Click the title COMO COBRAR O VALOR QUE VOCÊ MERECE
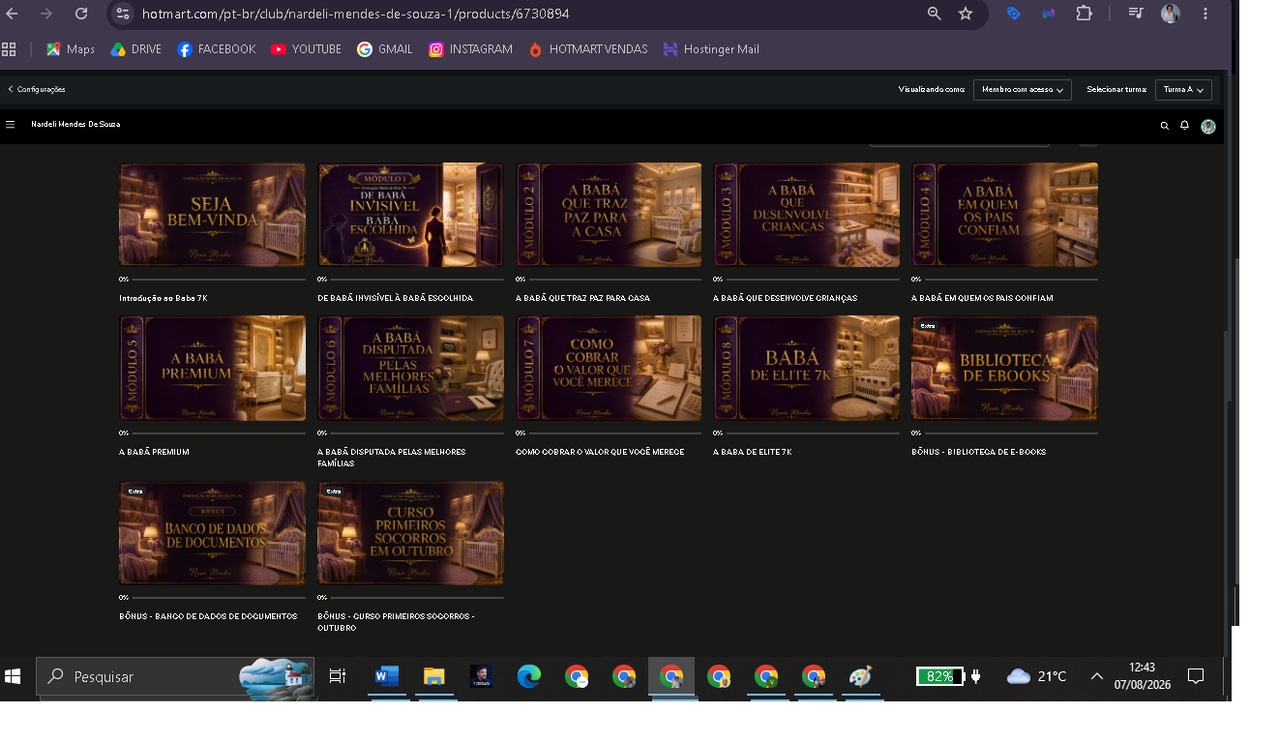 600,452
